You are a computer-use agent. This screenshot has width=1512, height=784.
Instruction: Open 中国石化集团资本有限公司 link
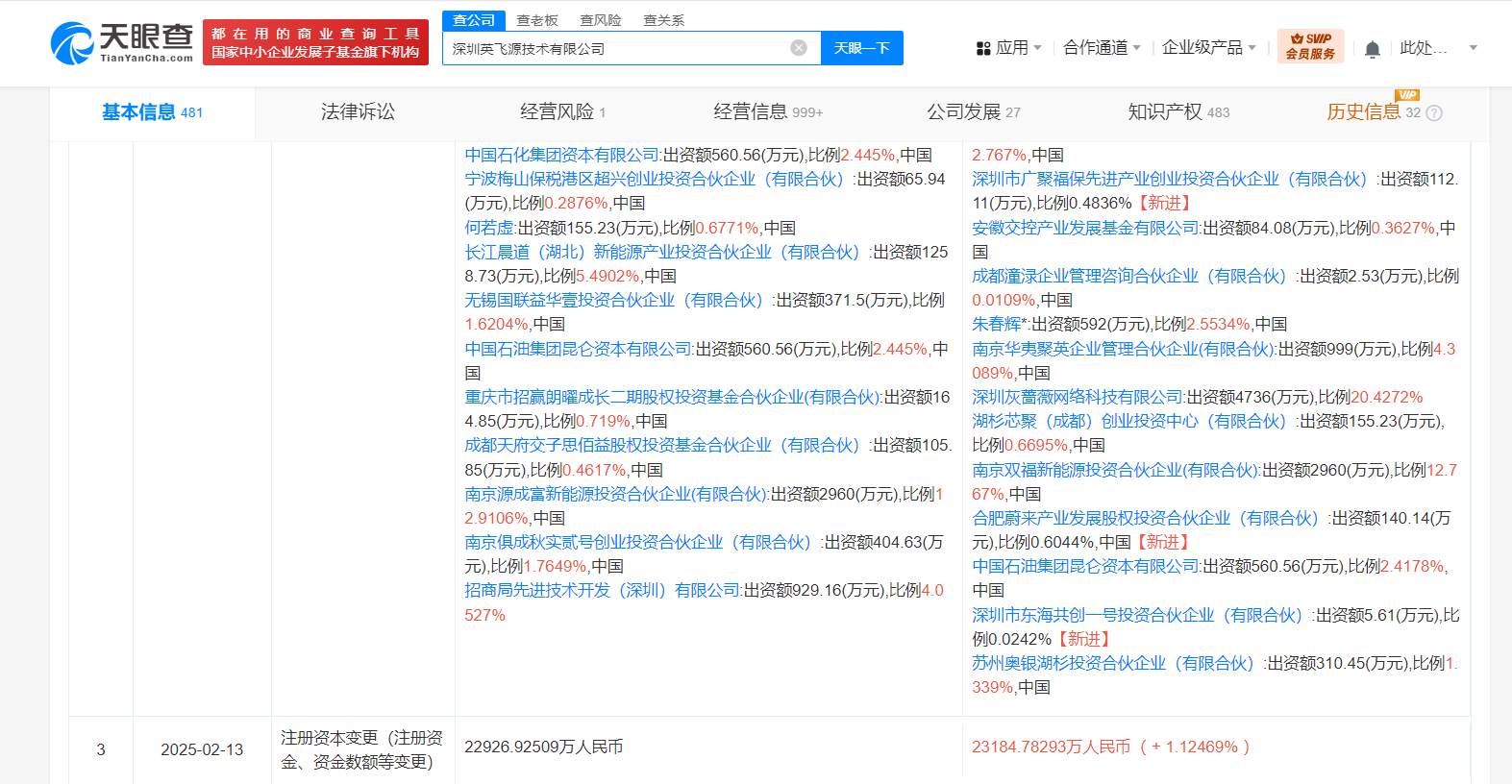click(562, 155)
